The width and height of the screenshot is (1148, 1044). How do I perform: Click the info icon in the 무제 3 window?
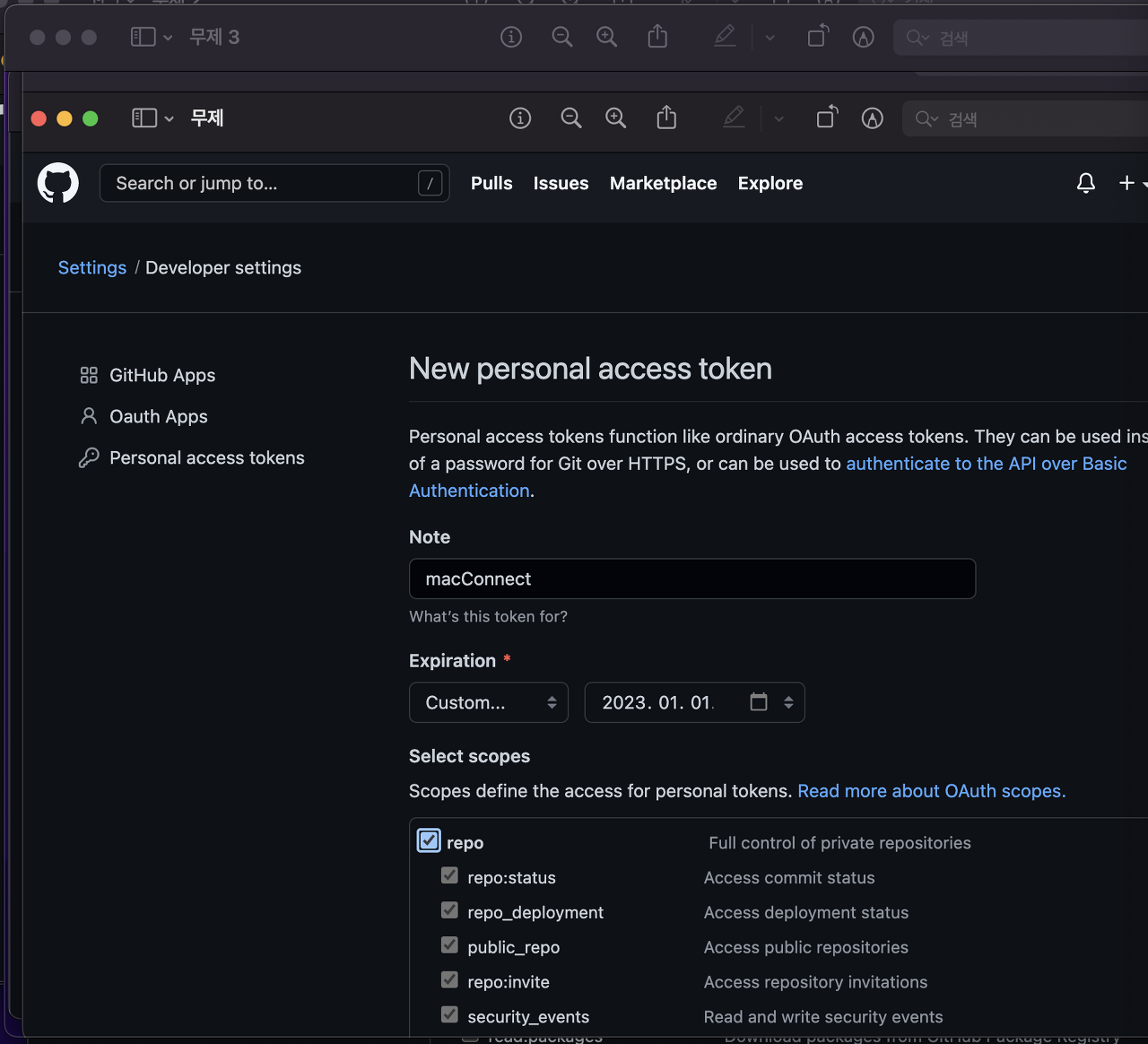pos(511,37)
